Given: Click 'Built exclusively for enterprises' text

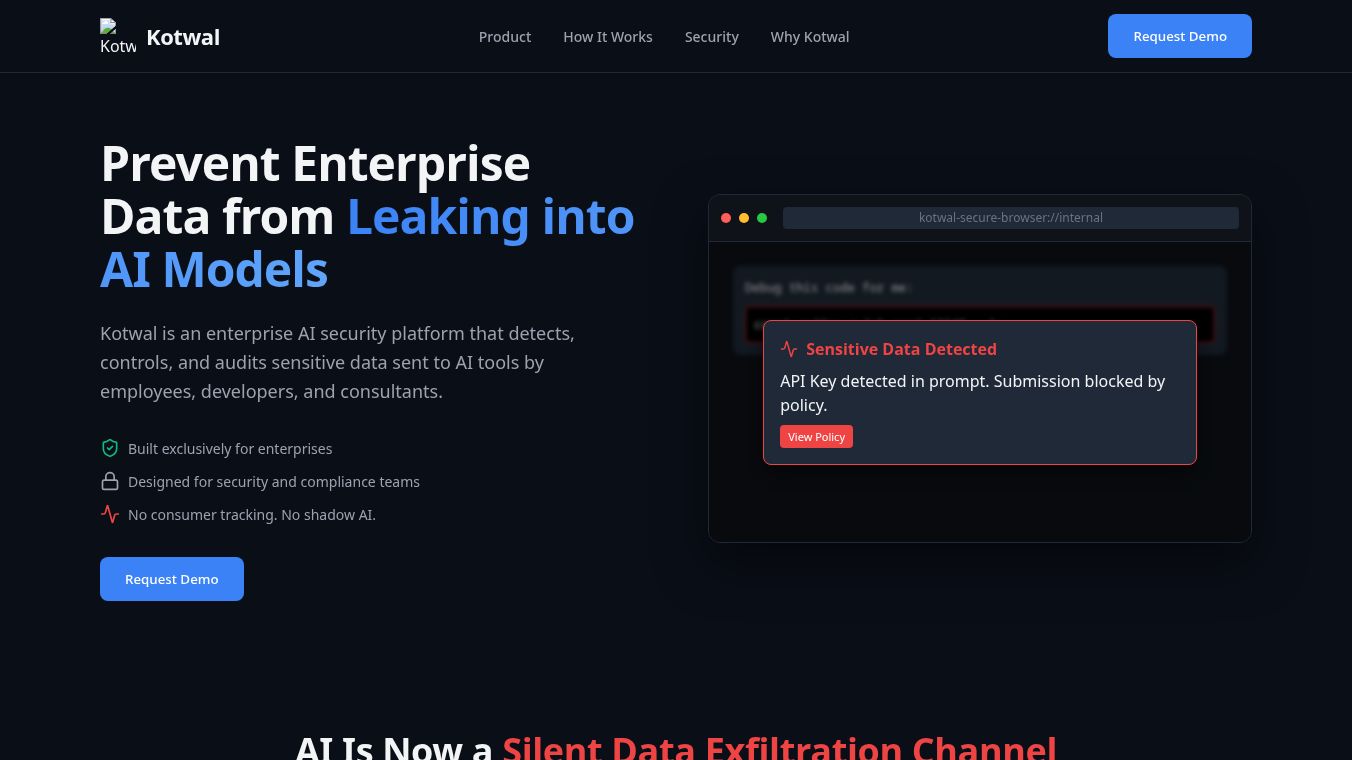Looking at the screenshot, I should coord(230,449).
